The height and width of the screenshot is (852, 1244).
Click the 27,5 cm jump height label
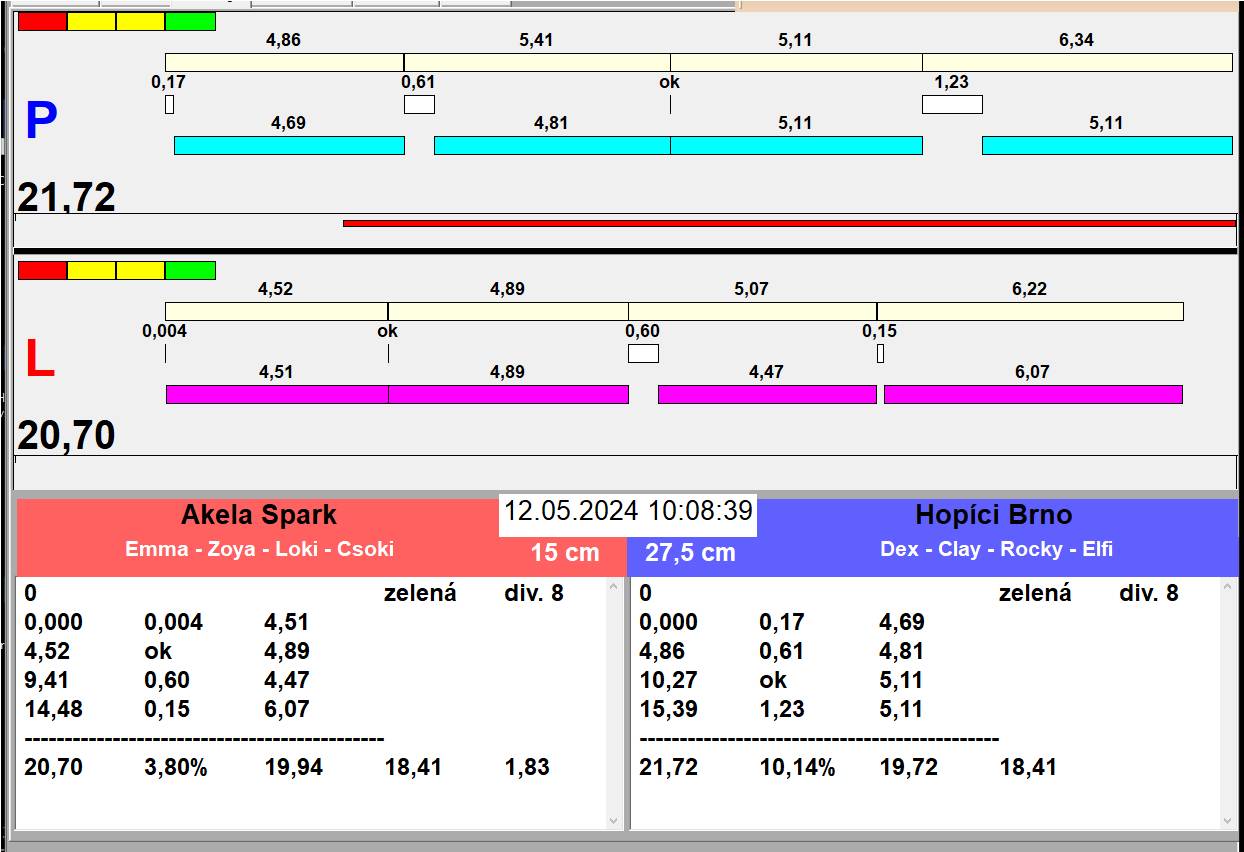point(690,552)
